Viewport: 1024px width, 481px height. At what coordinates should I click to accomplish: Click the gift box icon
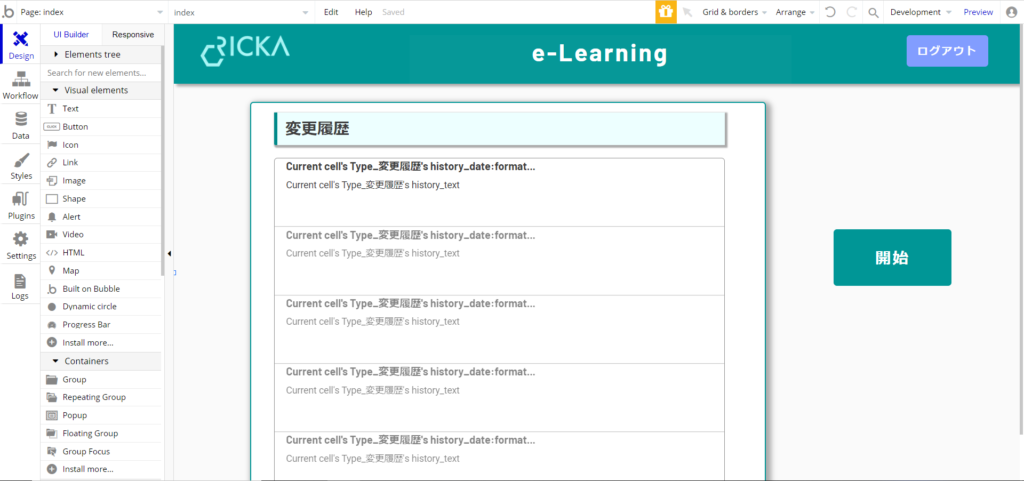pos(665,12)
